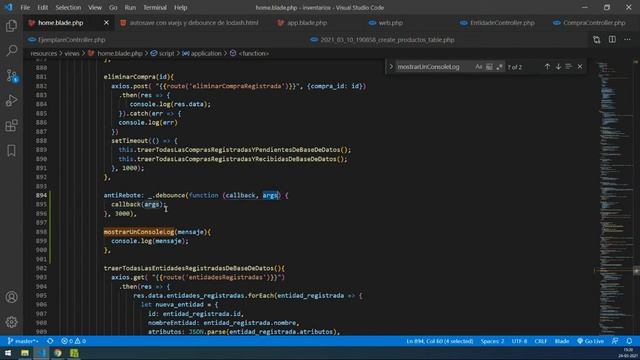Toggle Use Regular Expression in find widget

pyautogui.click(x=499, y=67)
